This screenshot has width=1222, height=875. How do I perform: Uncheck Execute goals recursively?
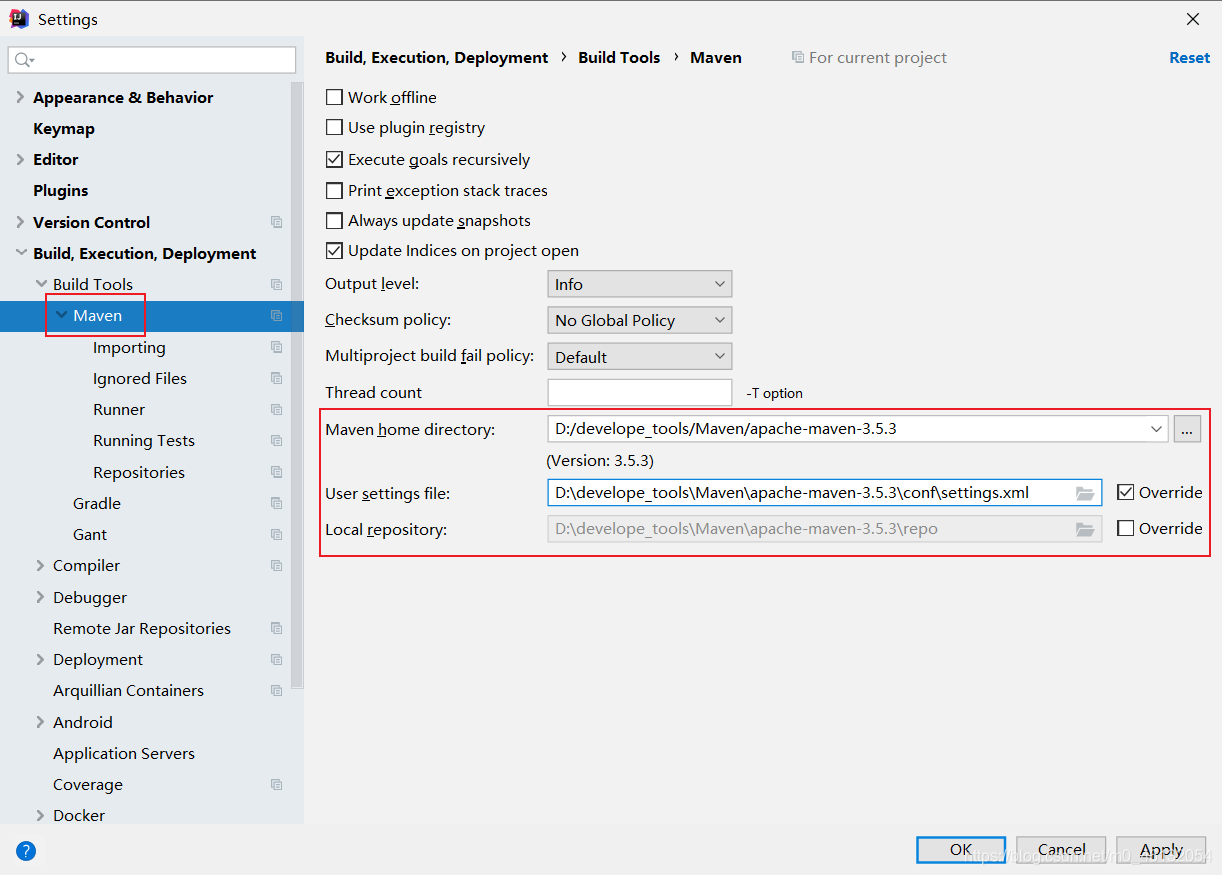point(334,159)
